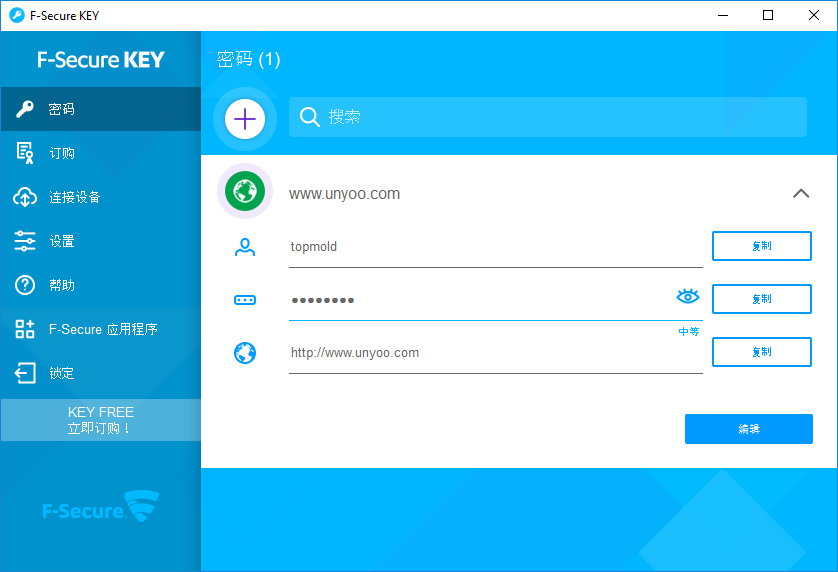Screen dimensions: 838x572
Task: Click the user icon next to topmold
Action: tap(245, 247)
